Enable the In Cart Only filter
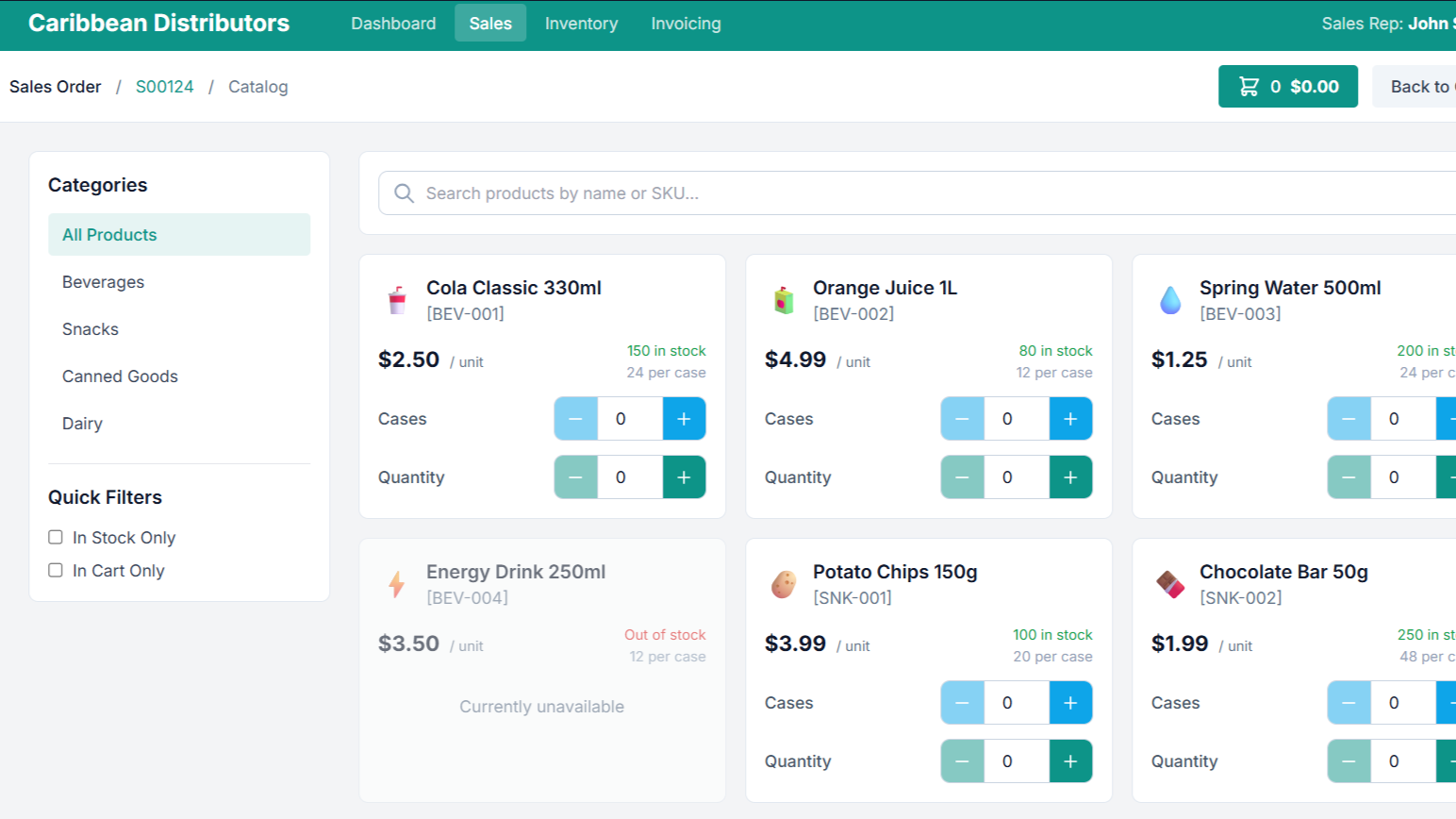Image resolution: width=1456 pixels, height=819 pixels. point(55,570)
